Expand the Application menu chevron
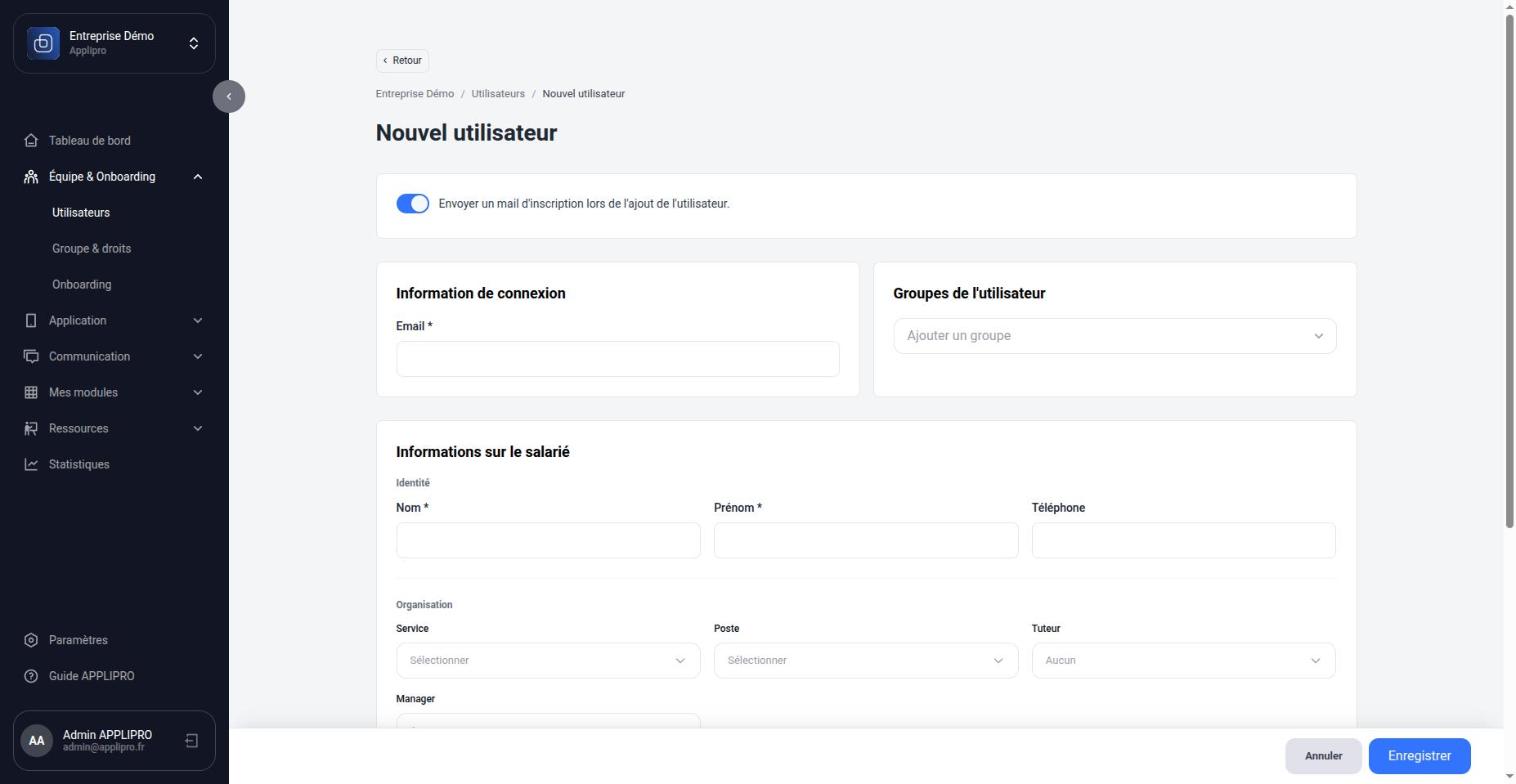This screenshot has width=1516, height=784. coord(197,321)
